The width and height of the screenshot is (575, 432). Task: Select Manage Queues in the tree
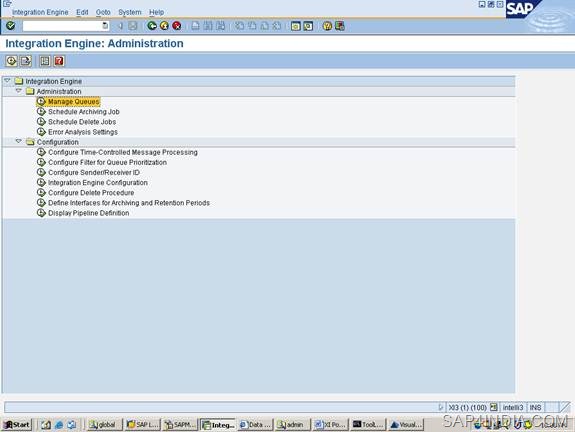(x=73, y=102)
